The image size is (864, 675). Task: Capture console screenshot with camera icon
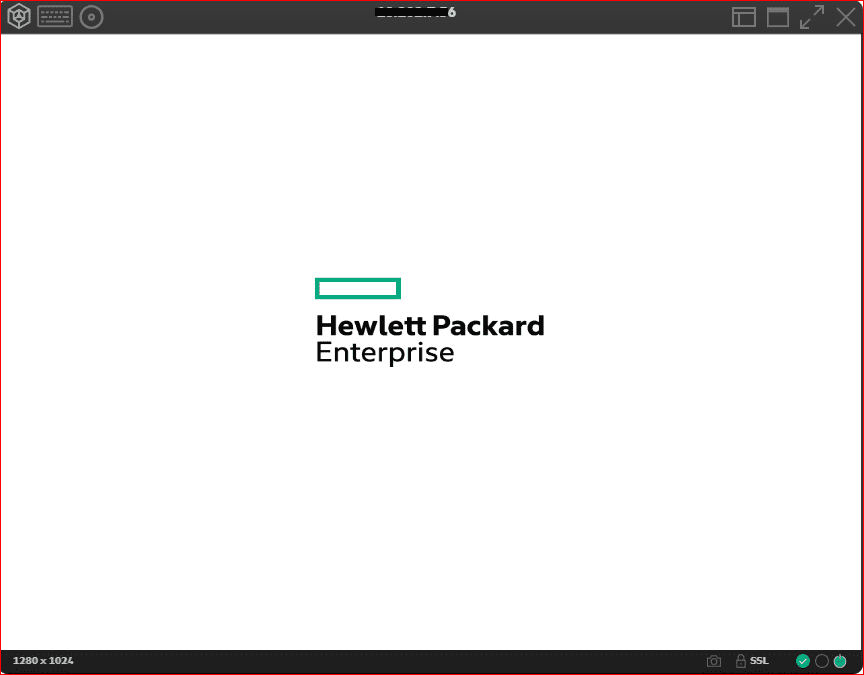tap(714, 661)
